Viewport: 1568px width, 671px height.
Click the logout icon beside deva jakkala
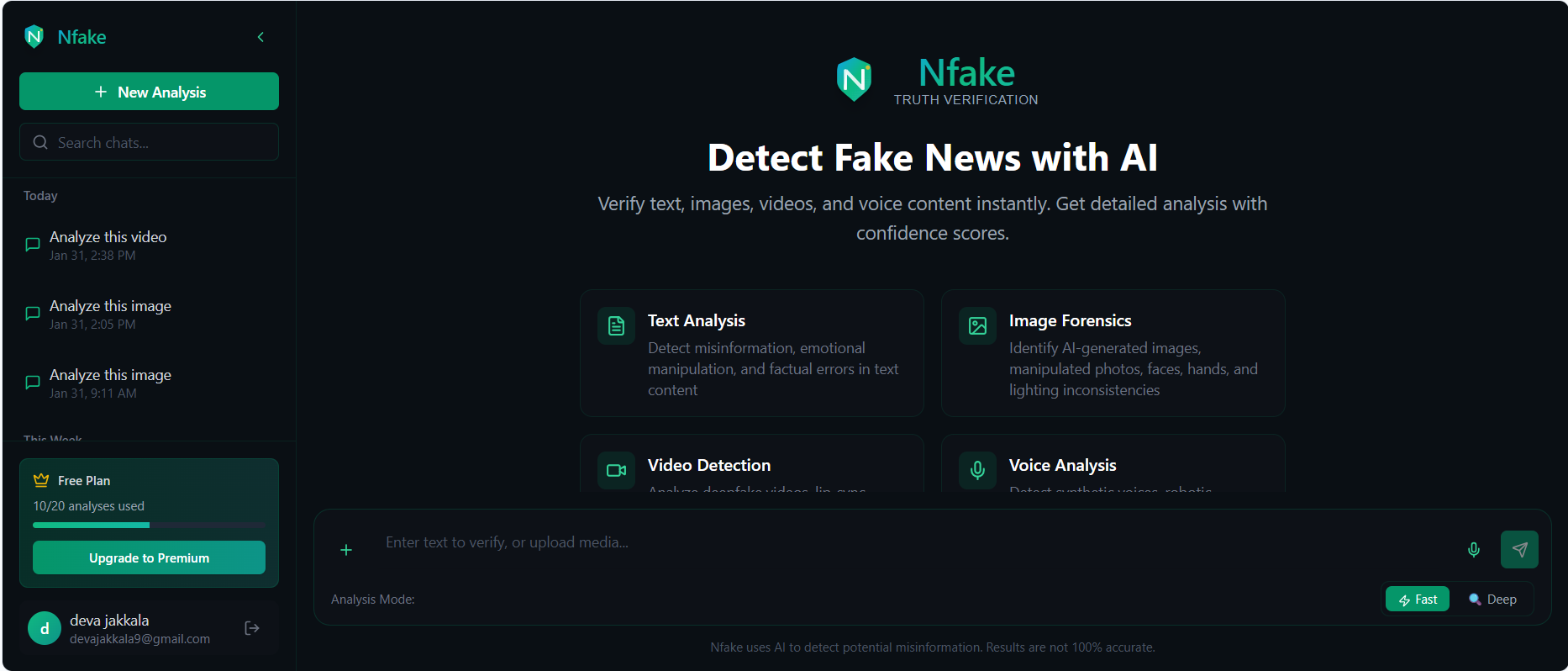[x=251, y=628]
